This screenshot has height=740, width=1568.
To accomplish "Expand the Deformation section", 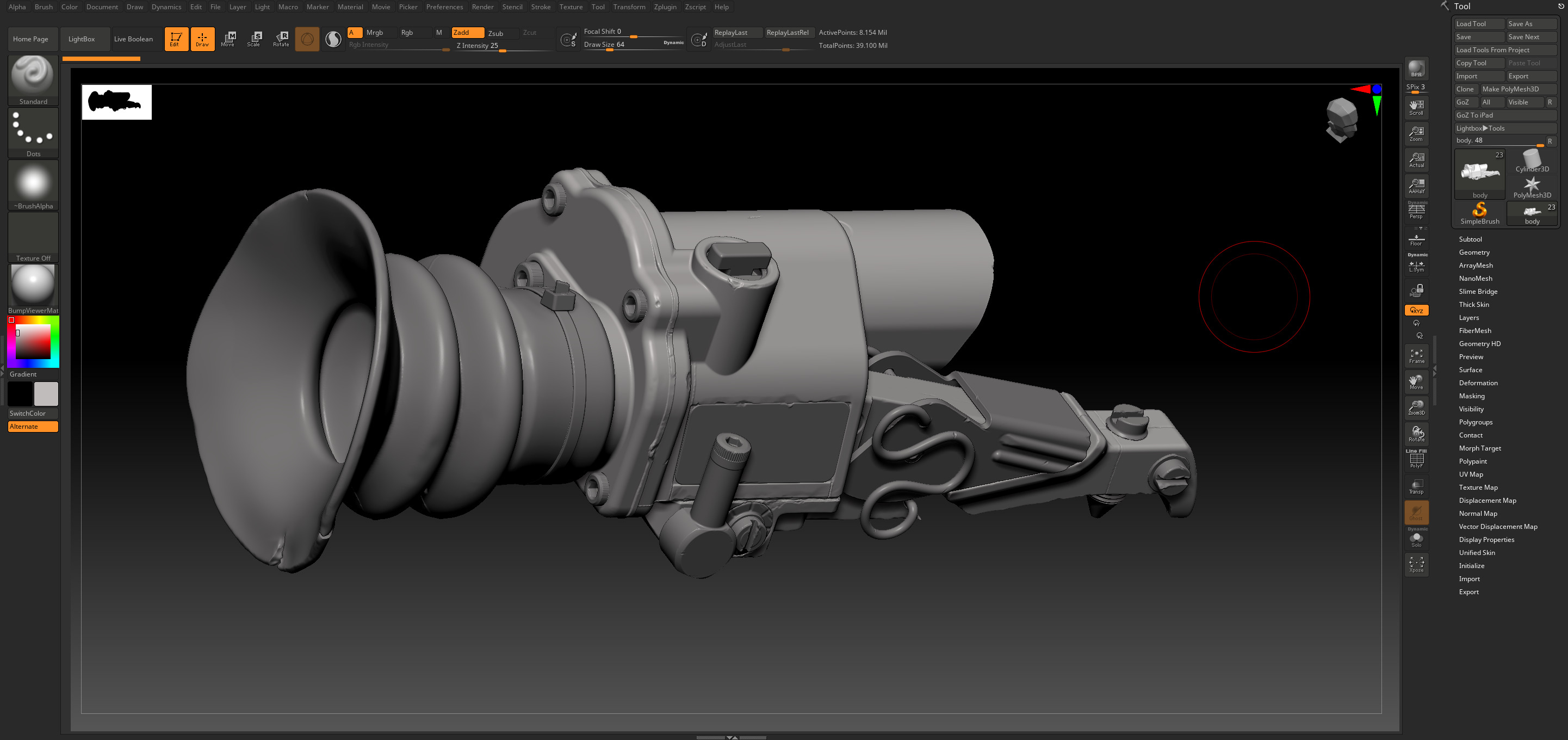I will pyautogui.click(x=1478, y=383).
